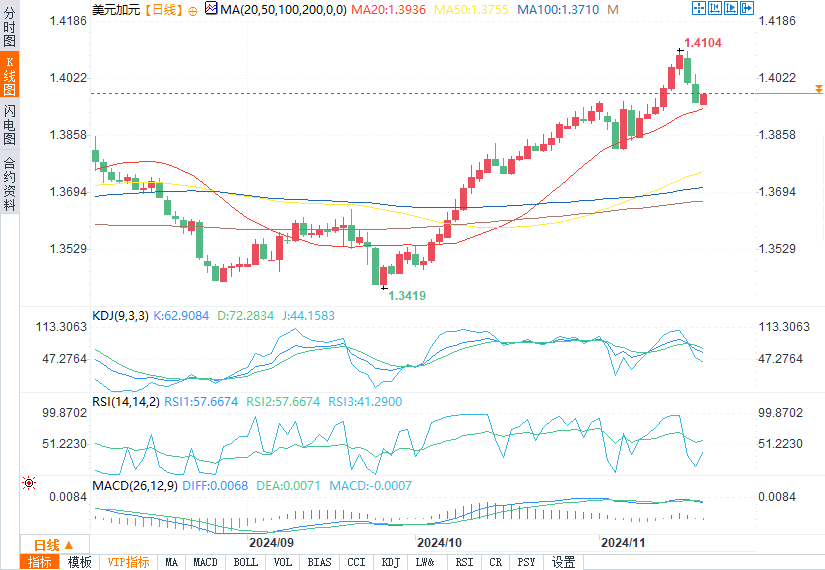Click the 美元加元 symbol title
Image resolution: width=825 pixels, height=570 pixels.
click(x=116, y=9)
